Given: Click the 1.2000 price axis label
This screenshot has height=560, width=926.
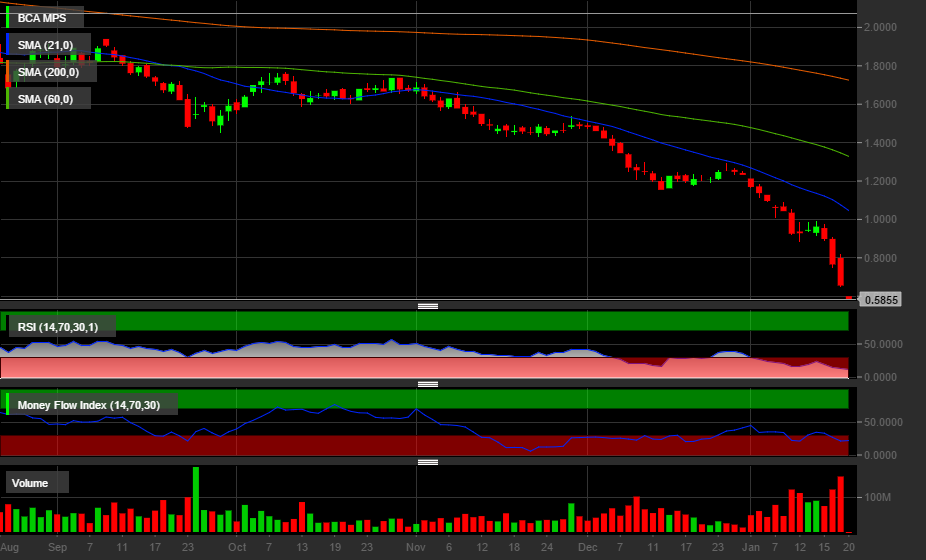Looking at the screenshot, I should coord(880,181).
